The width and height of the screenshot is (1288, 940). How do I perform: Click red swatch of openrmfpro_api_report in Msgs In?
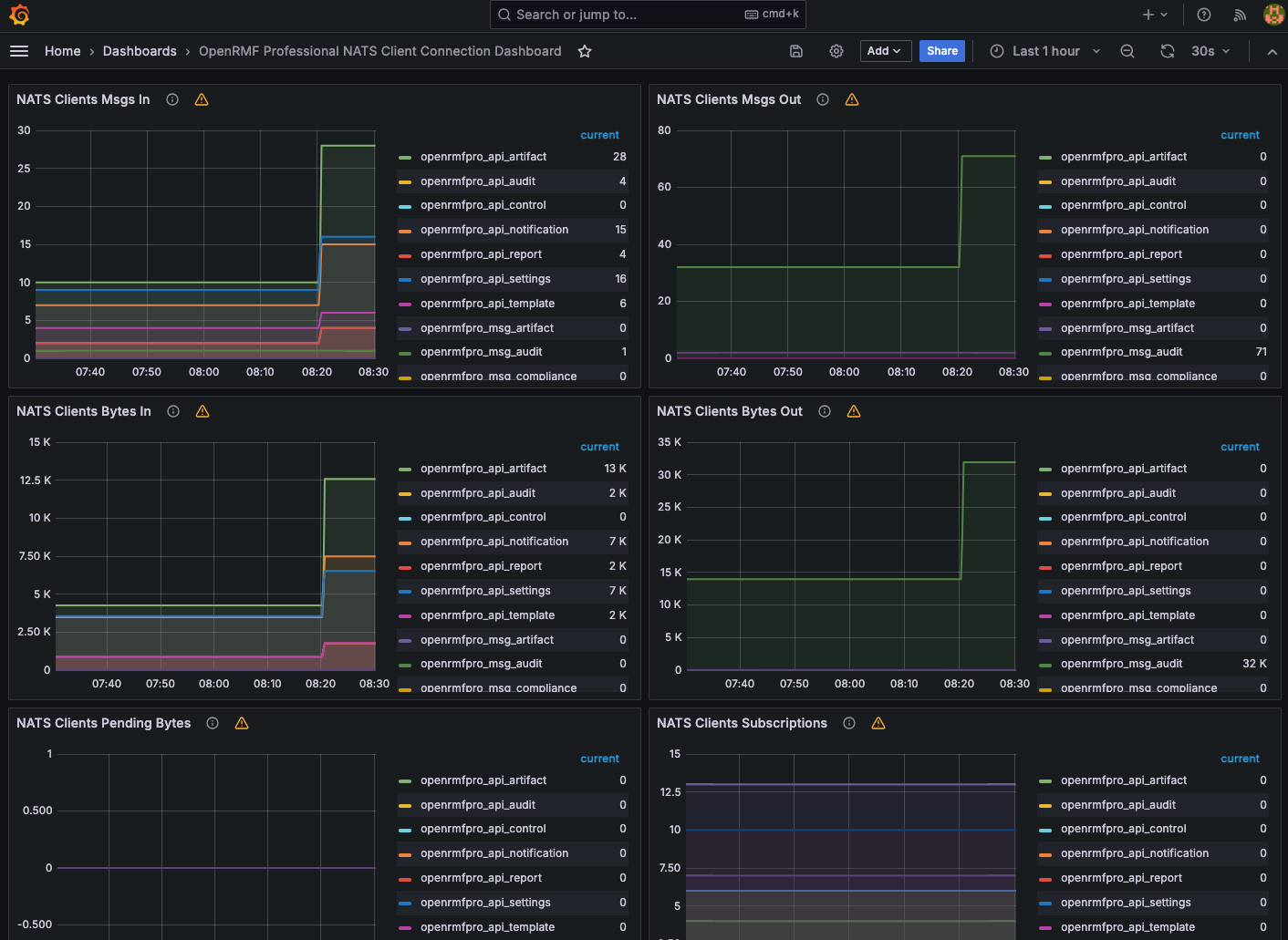click(x=405, y=256)
